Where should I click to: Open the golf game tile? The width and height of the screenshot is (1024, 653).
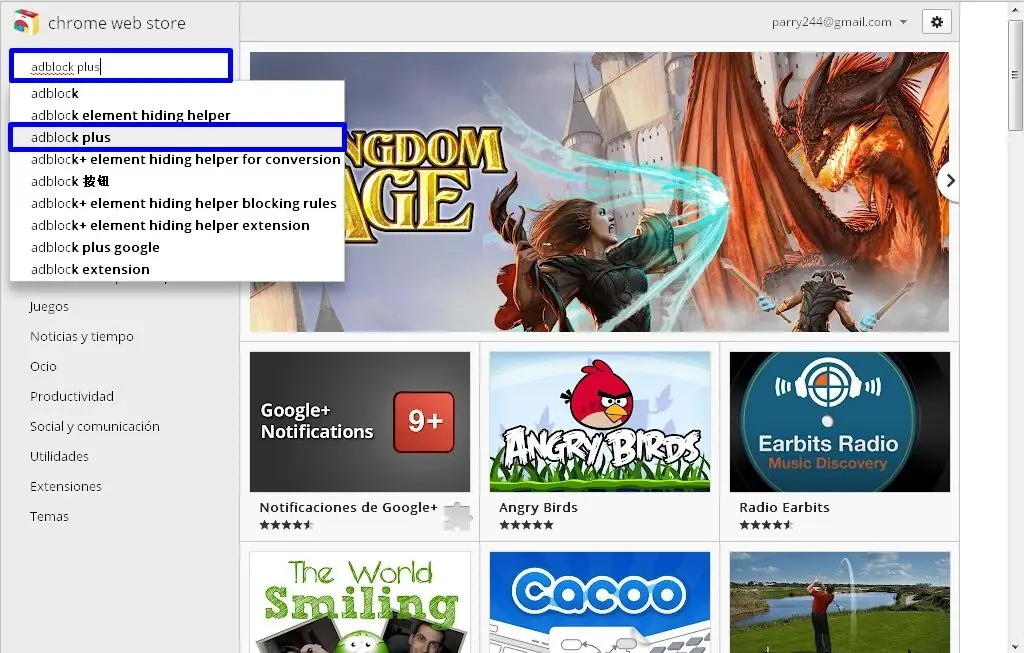[840, 602]
